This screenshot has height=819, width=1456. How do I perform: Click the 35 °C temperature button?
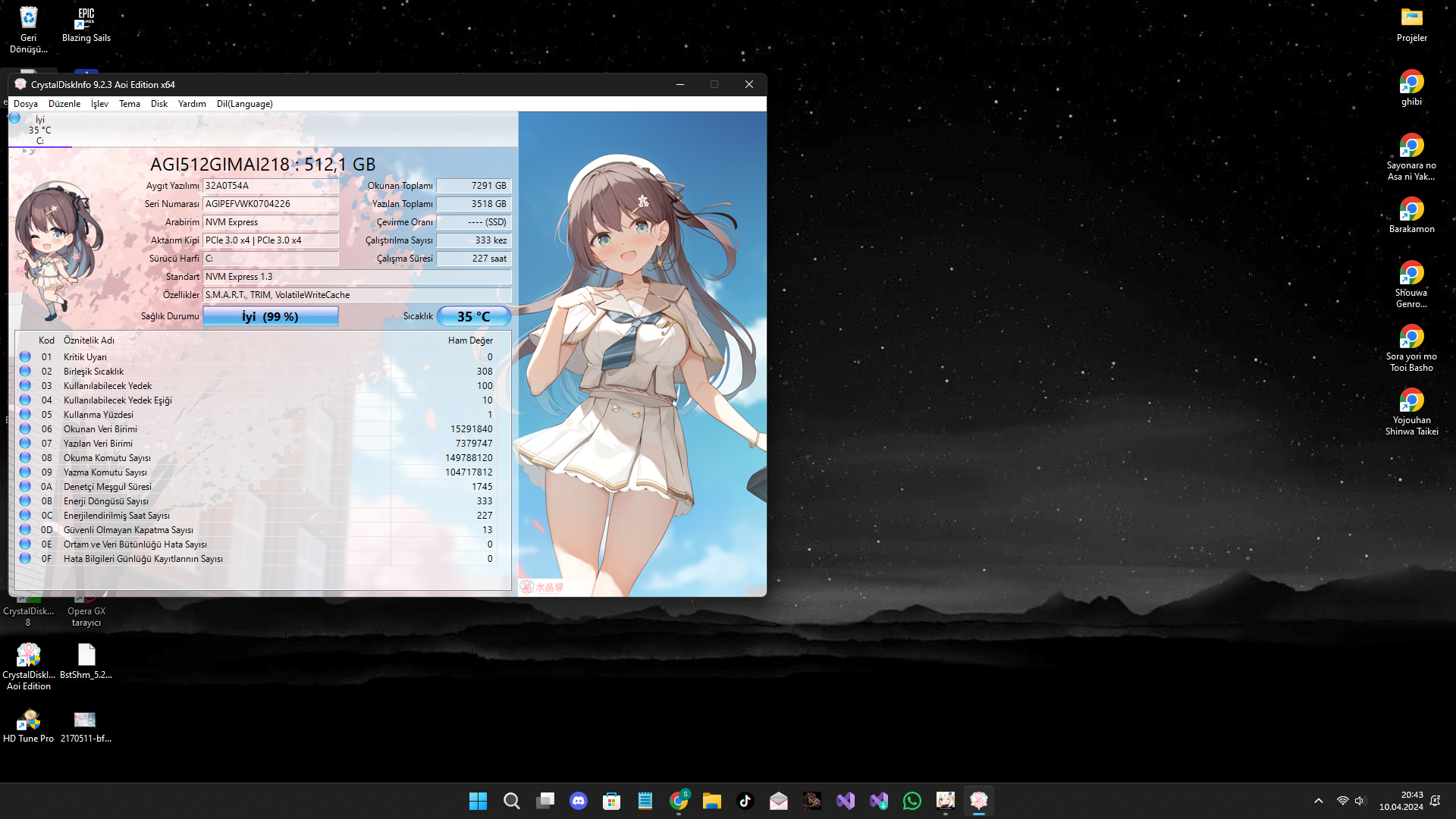tap(473, 317)
